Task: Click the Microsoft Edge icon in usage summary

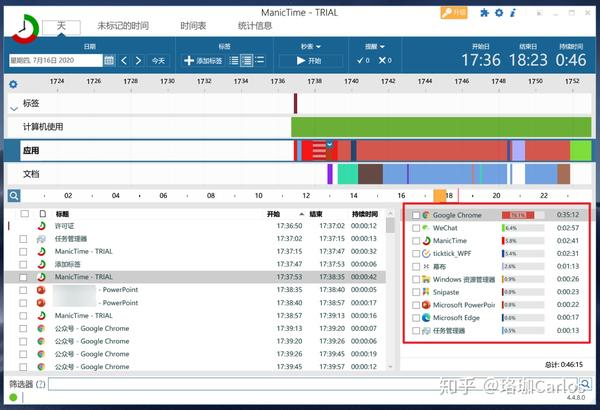Action: pyautogui.click(x=426, y=317)
